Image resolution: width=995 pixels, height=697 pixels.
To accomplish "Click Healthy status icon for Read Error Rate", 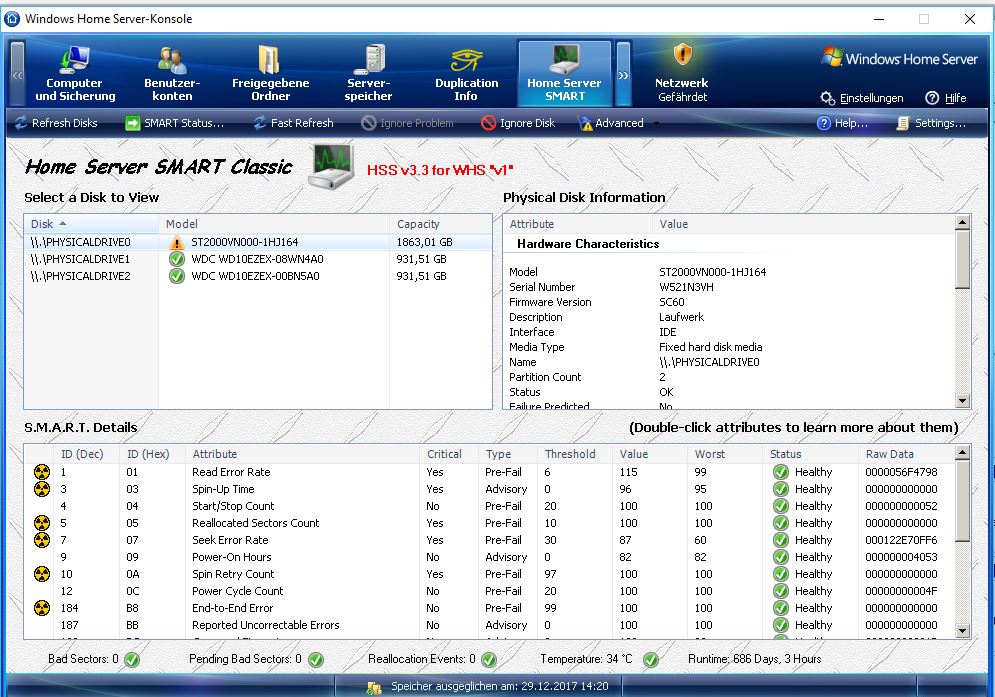I will click(781, 472).
